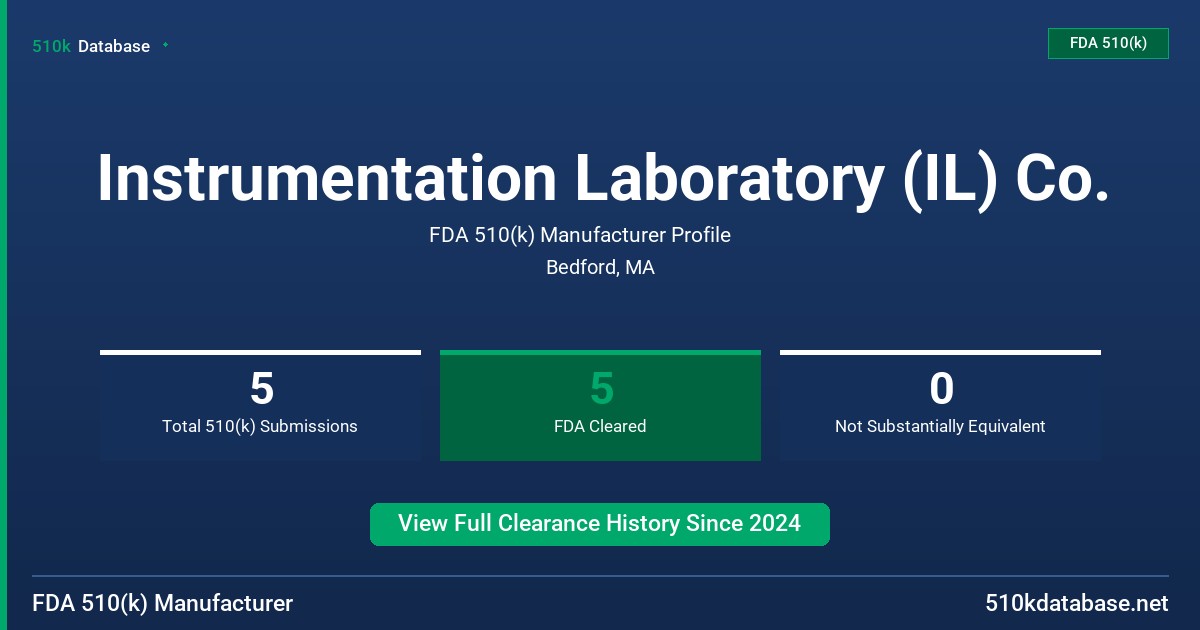The width and height of the screenshot is (1200, 630).
Task: Click the FDA 510(k) Manufacturer footer label
Action: (163, 603)
